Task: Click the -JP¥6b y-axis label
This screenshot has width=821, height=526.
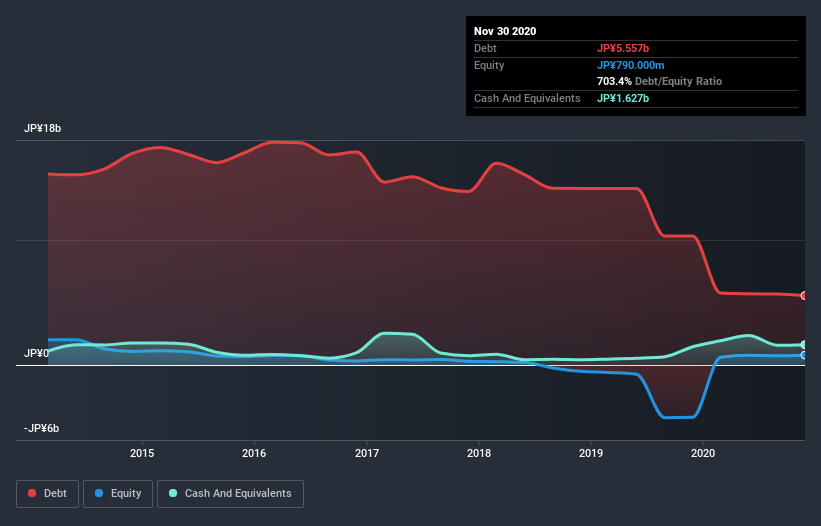Action: point(41,428)
